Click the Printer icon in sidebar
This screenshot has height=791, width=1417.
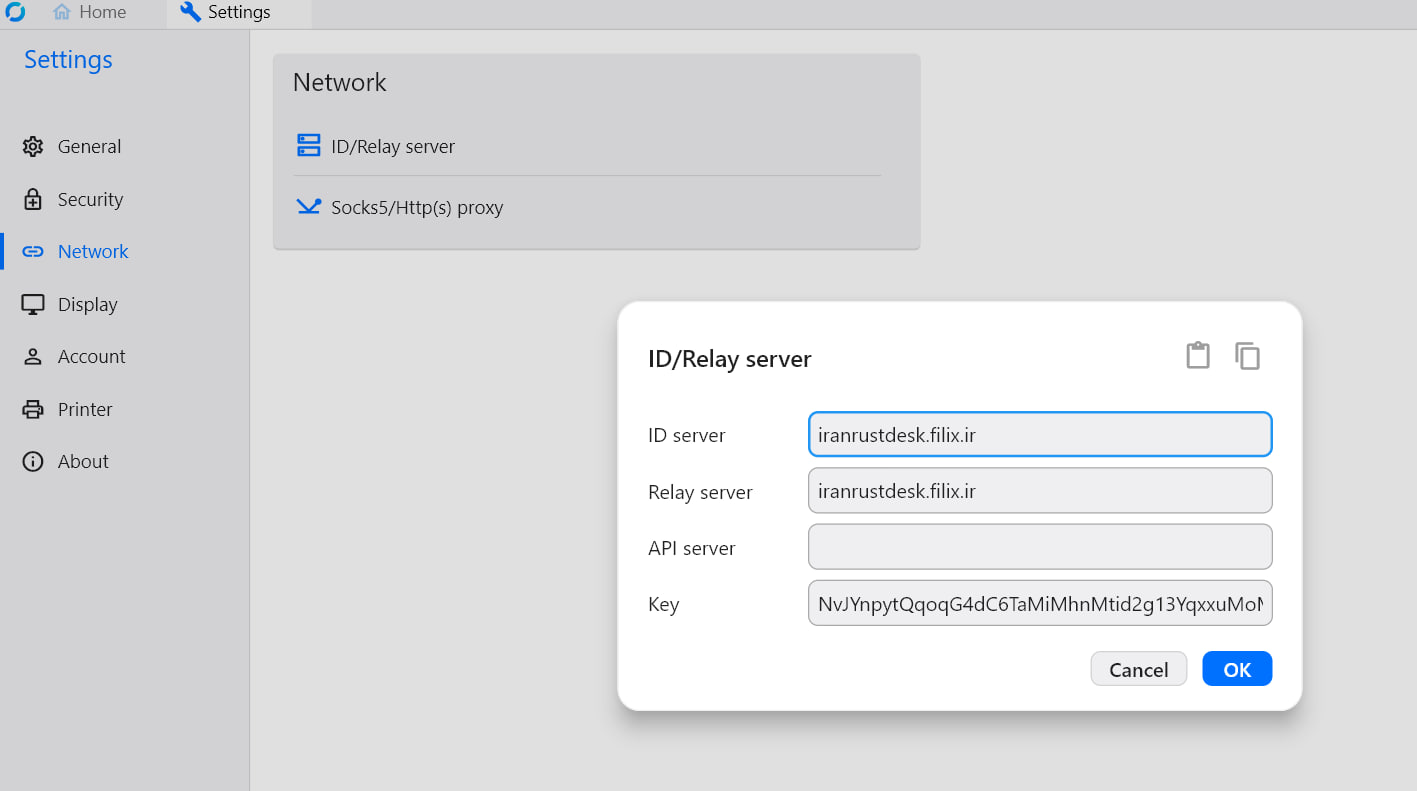tap(33, 409)
